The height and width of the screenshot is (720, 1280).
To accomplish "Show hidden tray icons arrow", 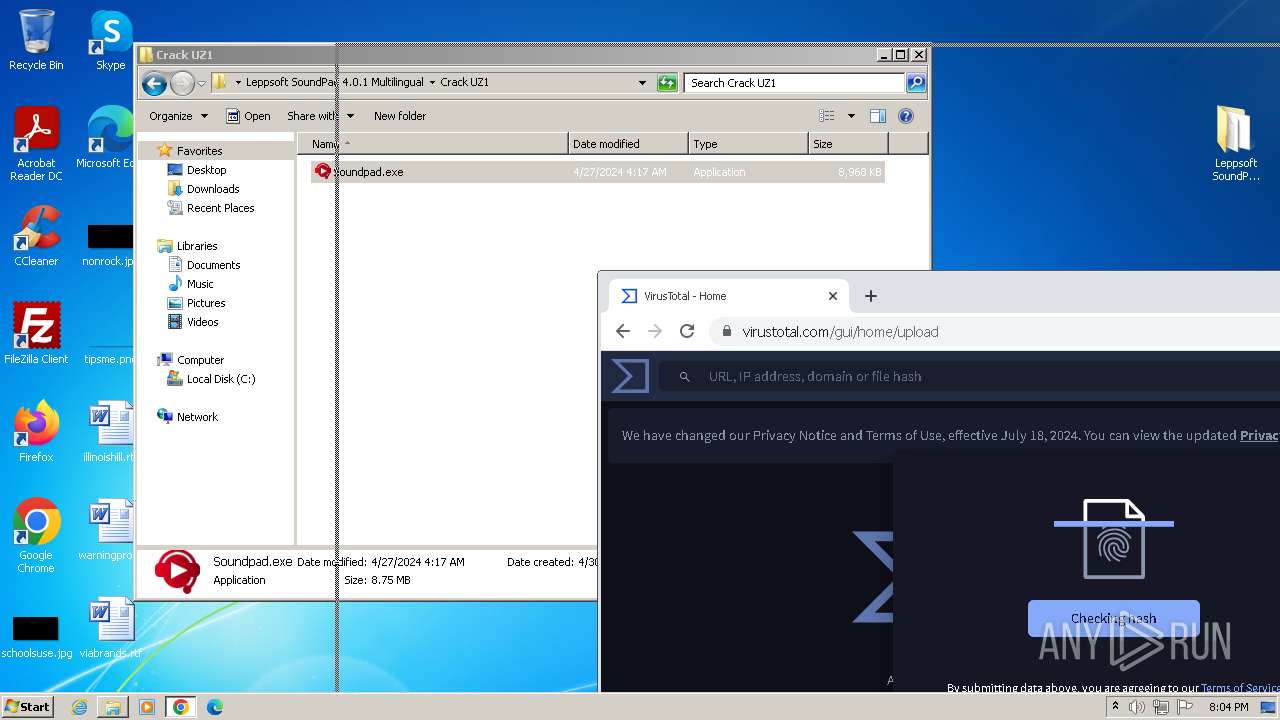I will (1115, 707).
